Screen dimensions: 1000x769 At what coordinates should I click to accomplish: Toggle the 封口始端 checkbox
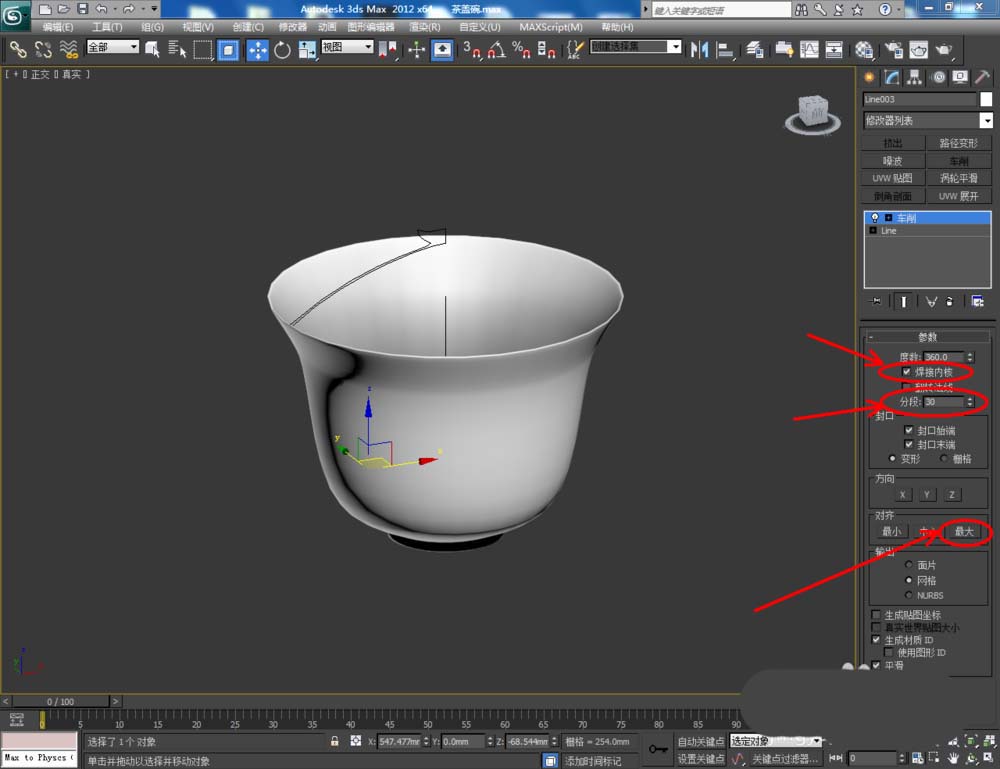(x=909, y=430)
